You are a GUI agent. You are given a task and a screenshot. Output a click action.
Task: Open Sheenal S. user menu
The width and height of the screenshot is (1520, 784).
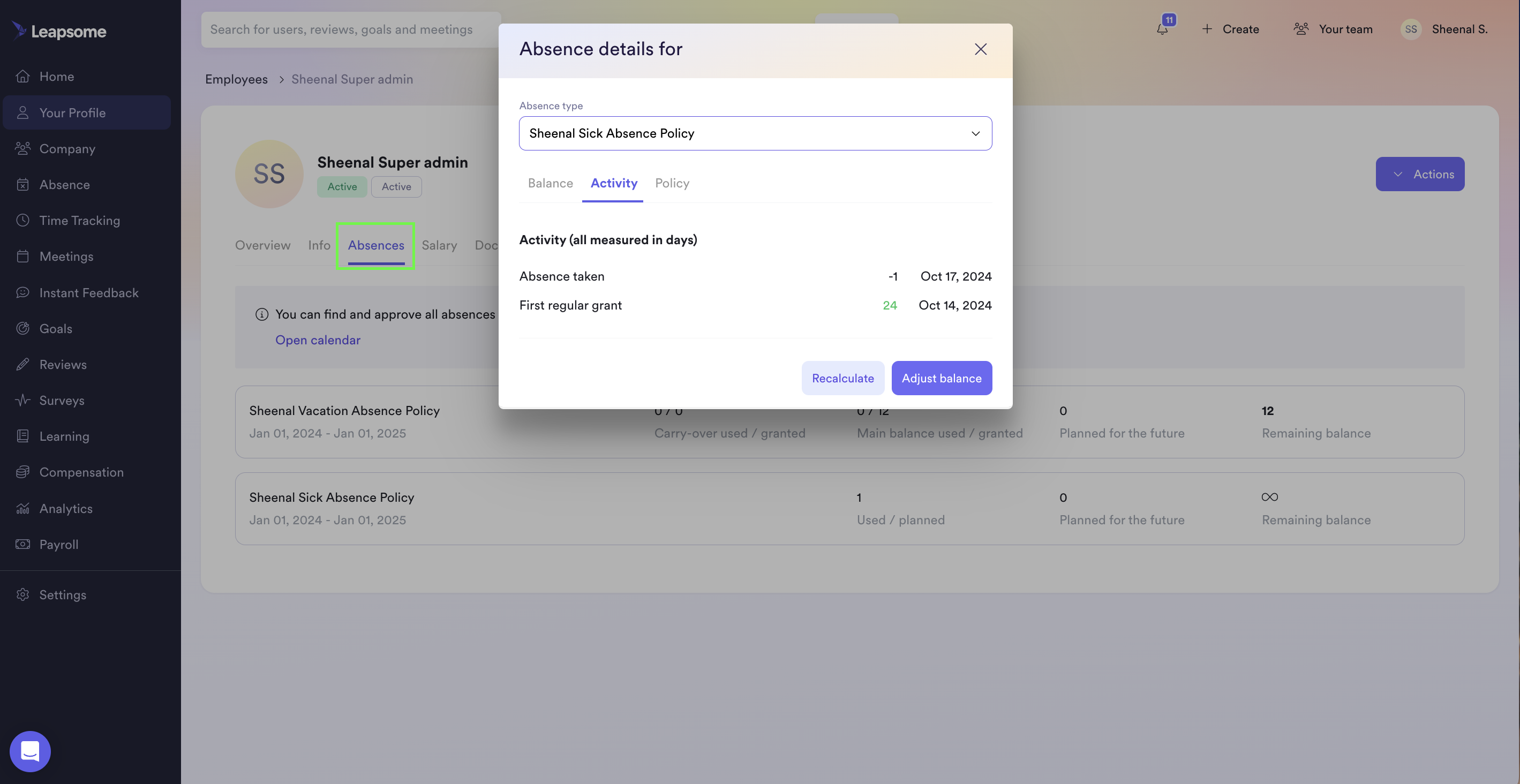coord(1444,29)
